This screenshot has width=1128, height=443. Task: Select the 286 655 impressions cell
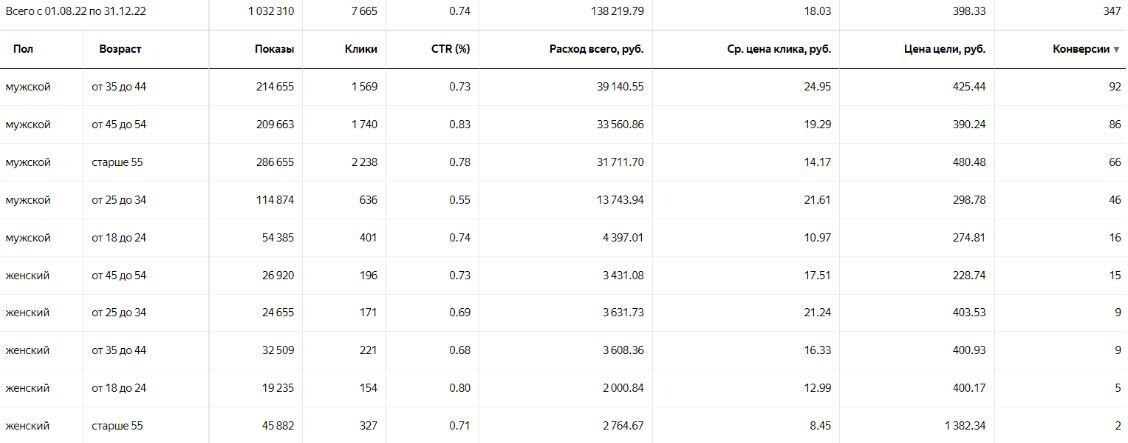(274, 162)
